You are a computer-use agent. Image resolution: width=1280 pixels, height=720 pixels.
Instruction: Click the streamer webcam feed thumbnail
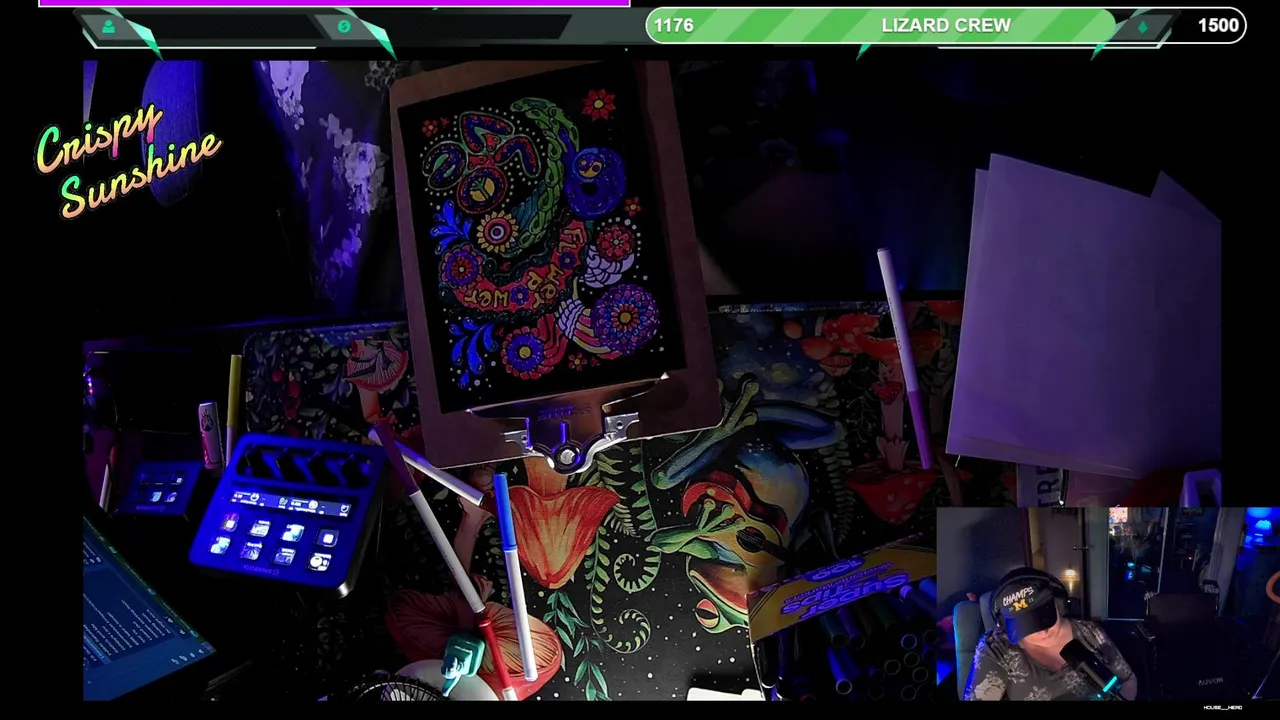[1108, 604]
